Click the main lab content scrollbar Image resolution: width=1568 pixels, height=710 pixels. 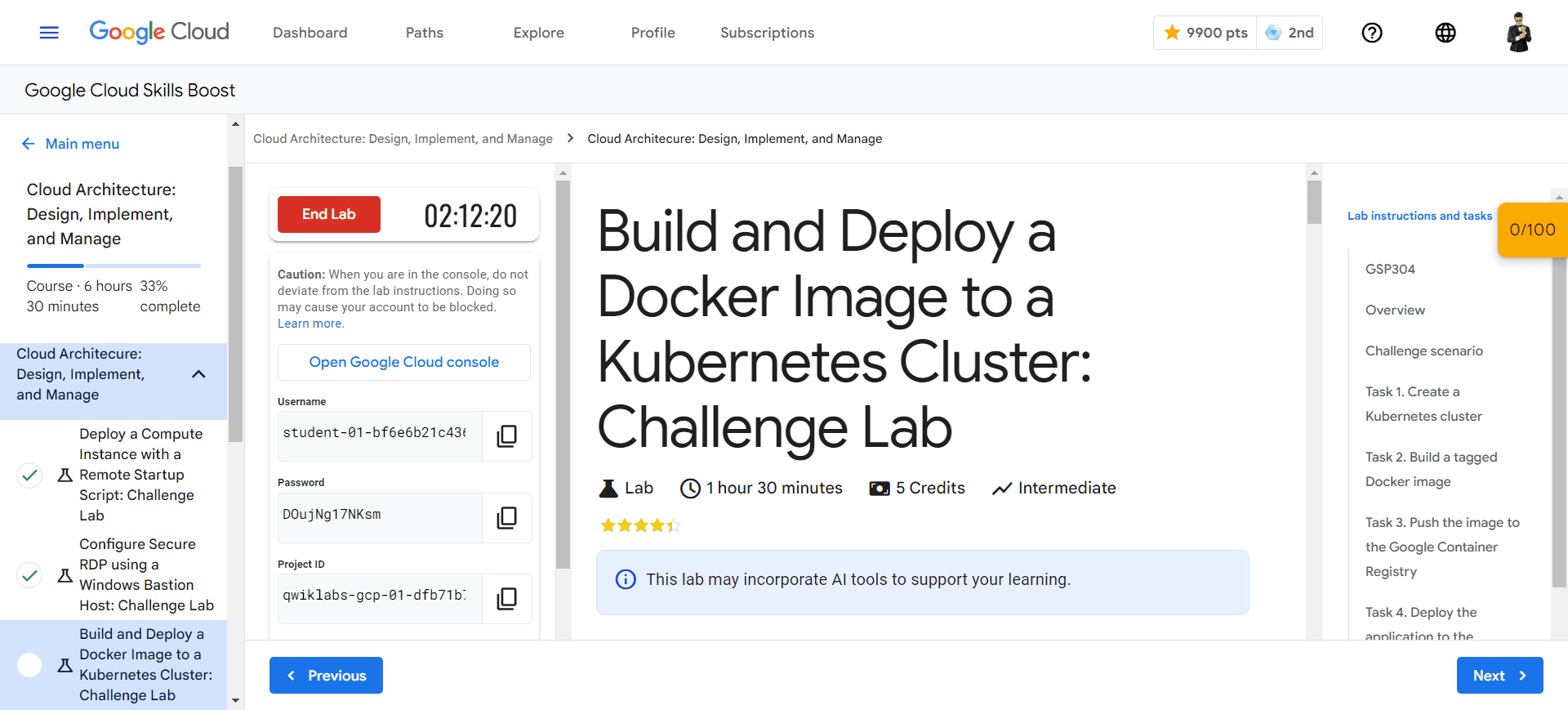[1314, 202]
